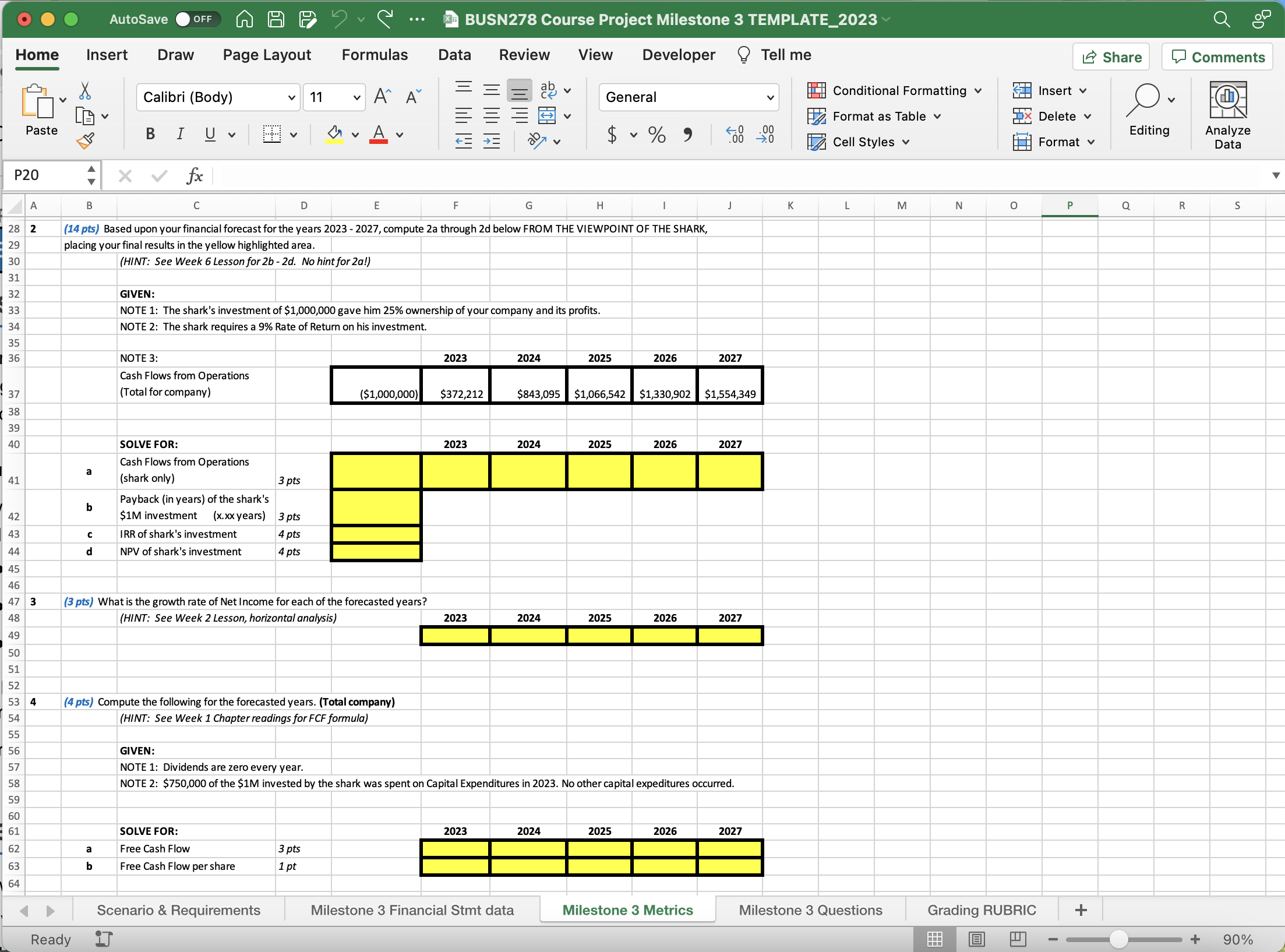Screen dimensions: 1285x952
Task: Apply accounting currency format
Action: (x=613, y=135)
